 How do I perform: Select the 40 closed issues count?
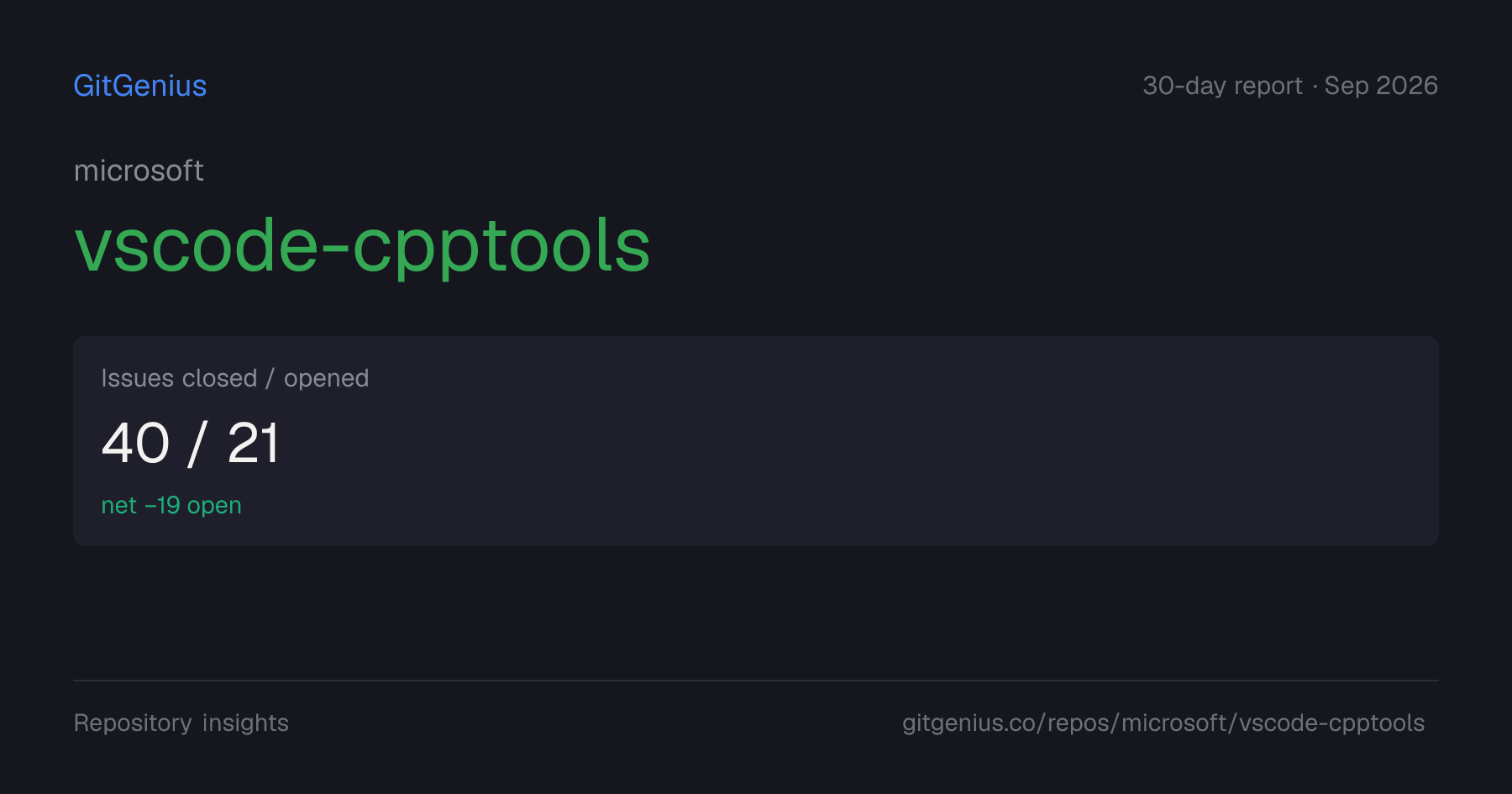click(135, 443)
